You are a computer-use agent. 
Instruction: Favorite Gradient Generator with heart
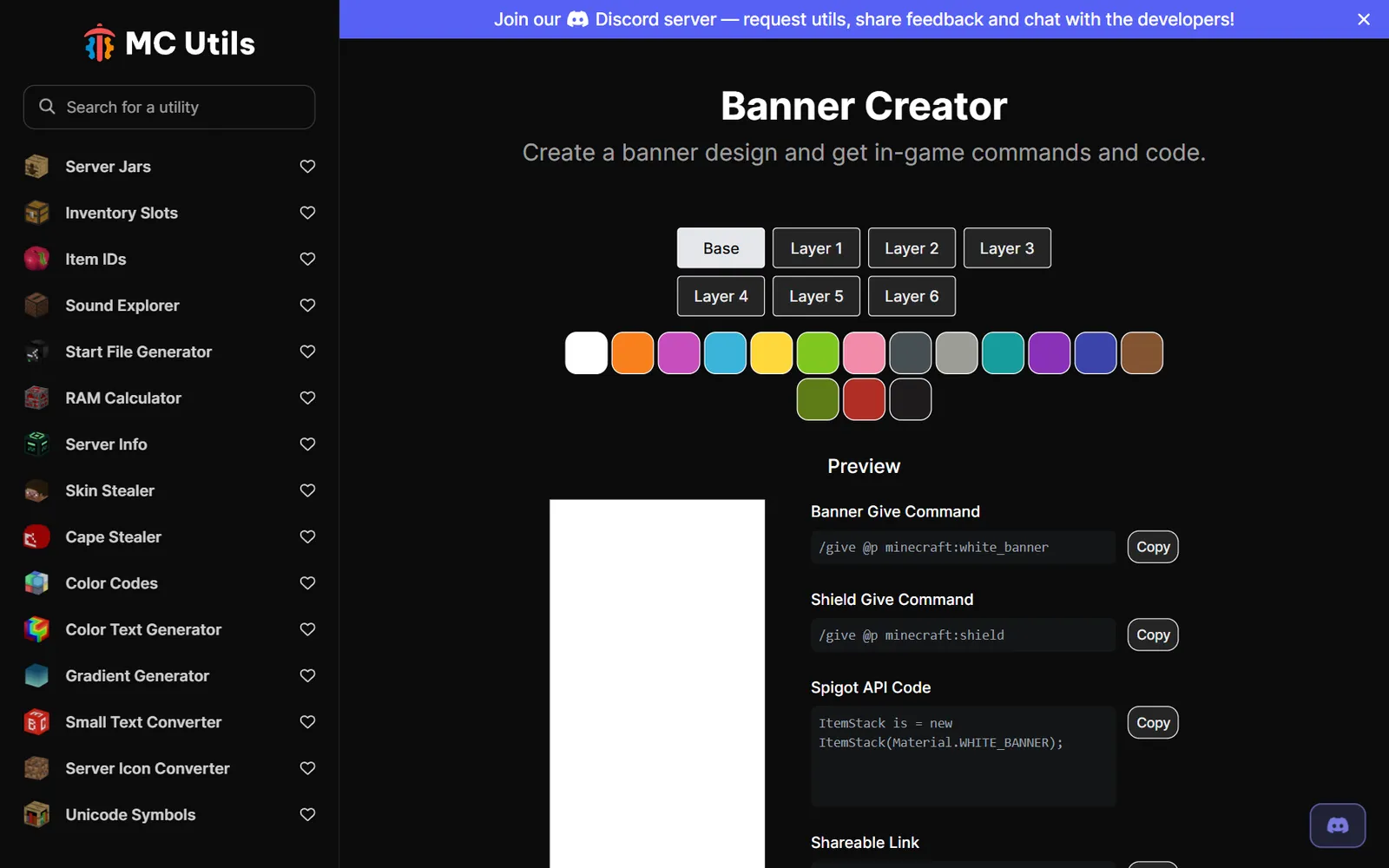[307, 675]
